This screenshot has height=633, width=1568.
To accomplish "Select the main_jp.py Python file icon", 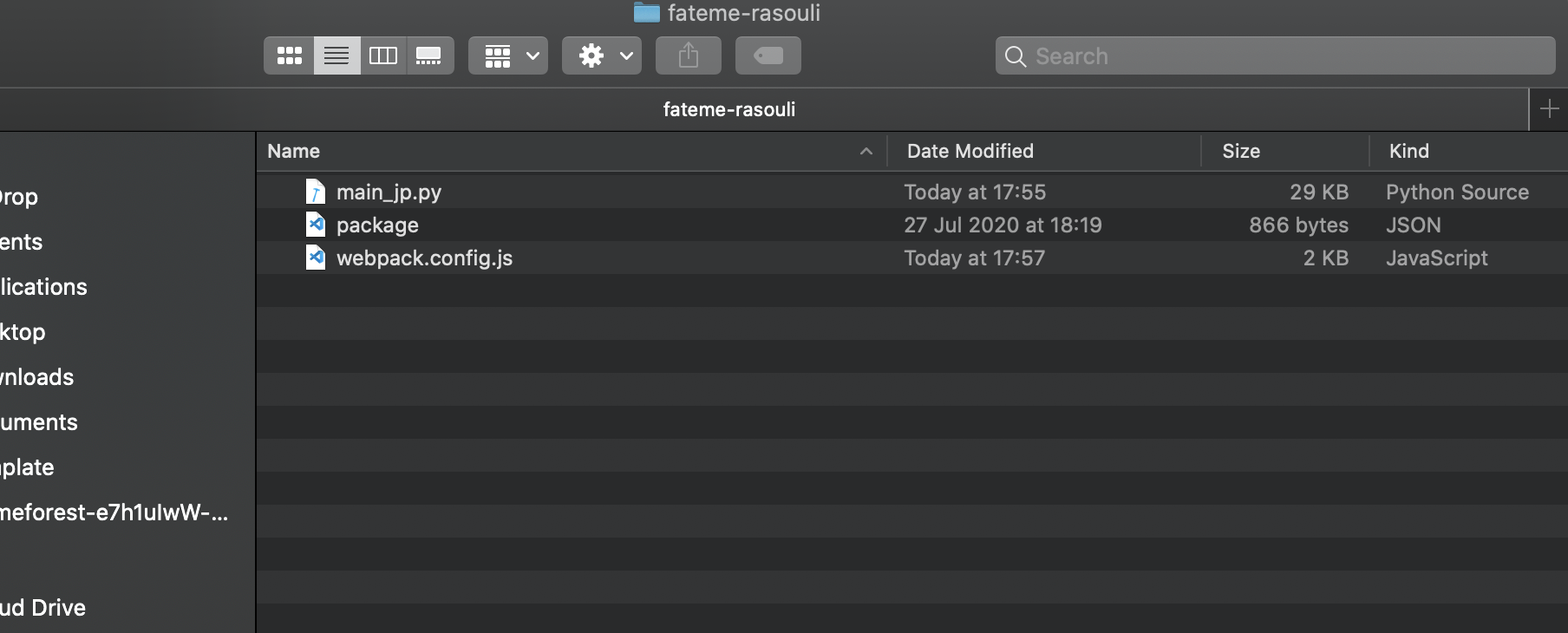I will (316, 192).
